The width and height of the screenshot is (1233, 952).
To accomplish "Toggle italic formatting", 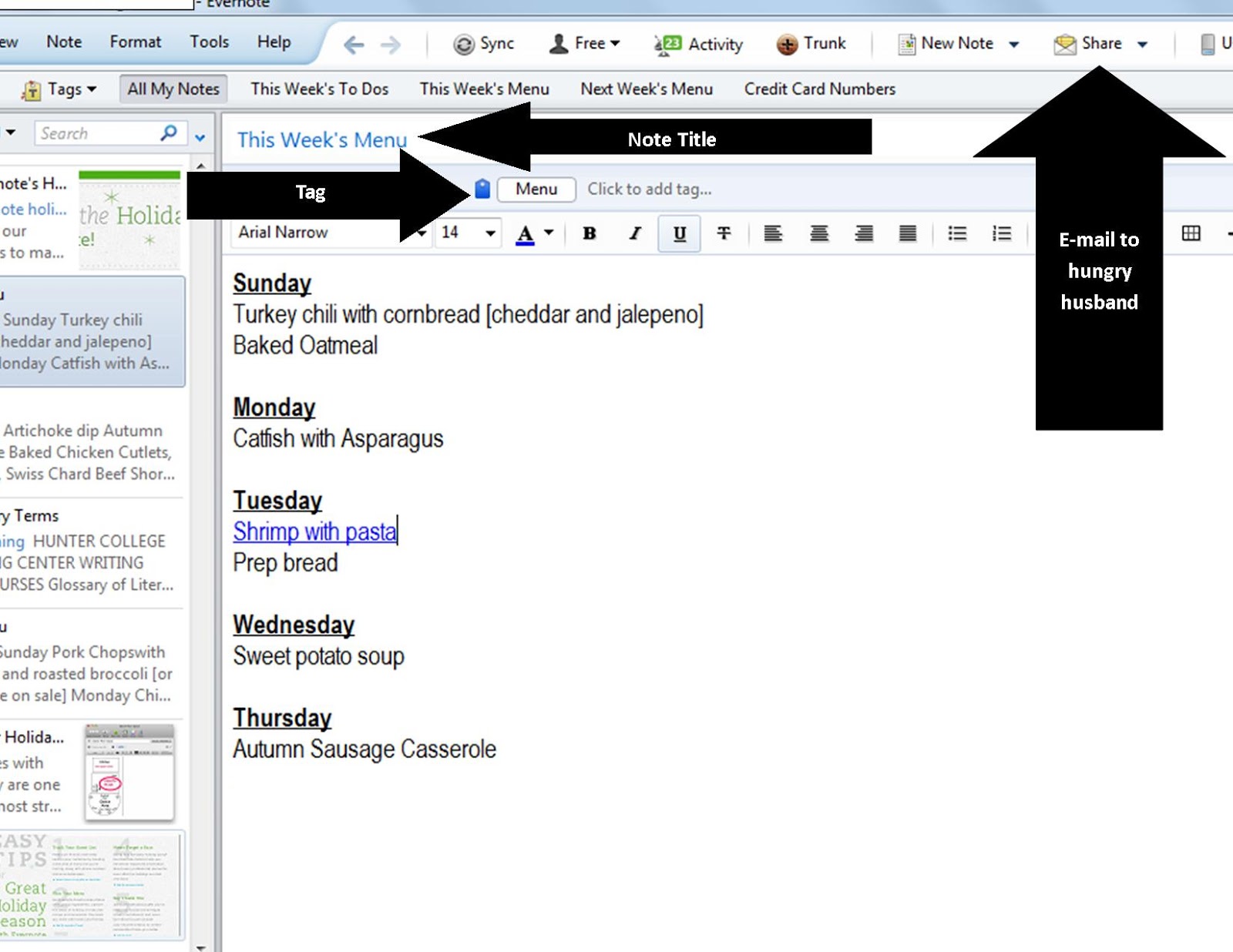I will pyautogui.click(x=635, y=233).
